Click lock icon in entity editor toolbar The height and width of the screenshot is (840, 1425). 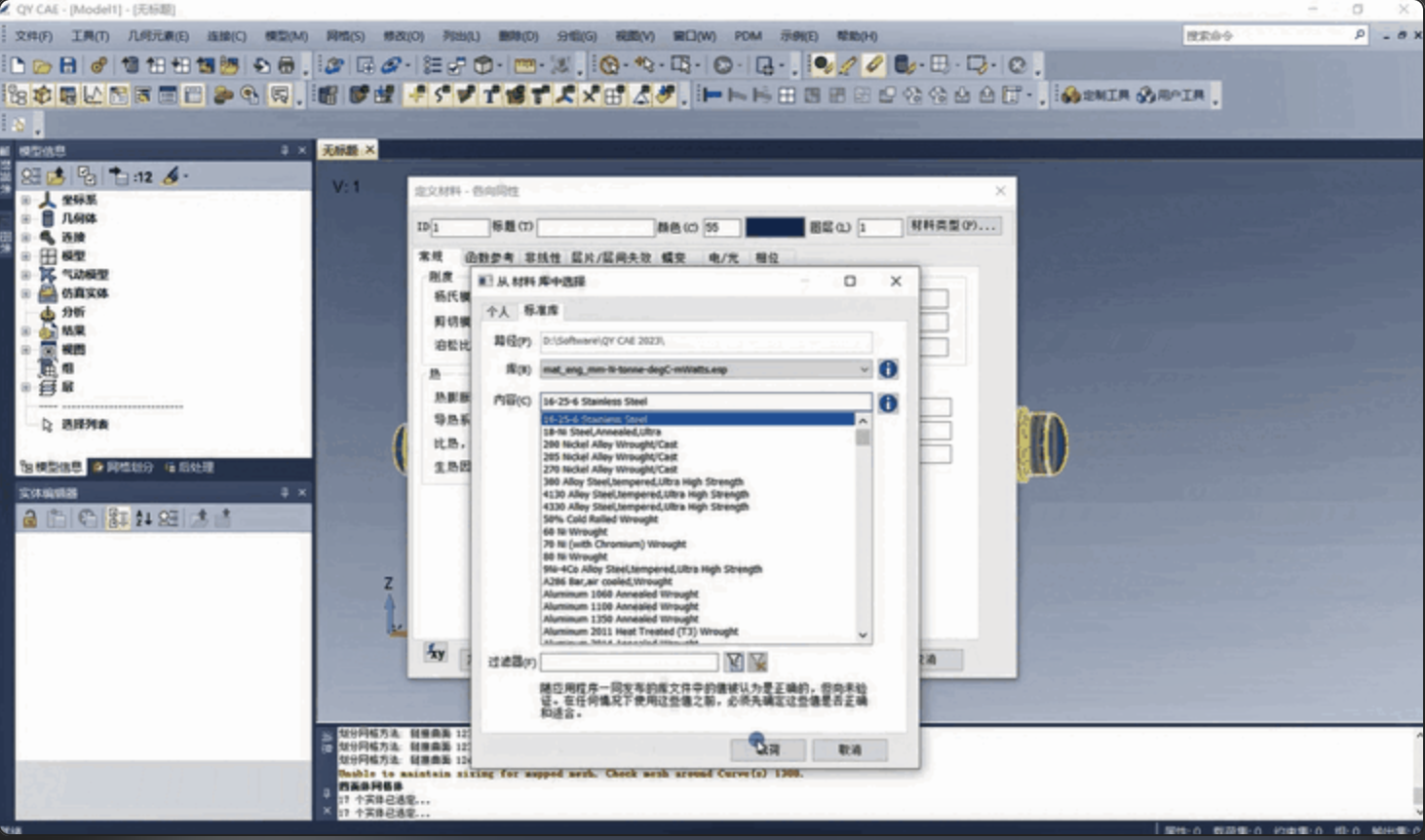point(30,518)
